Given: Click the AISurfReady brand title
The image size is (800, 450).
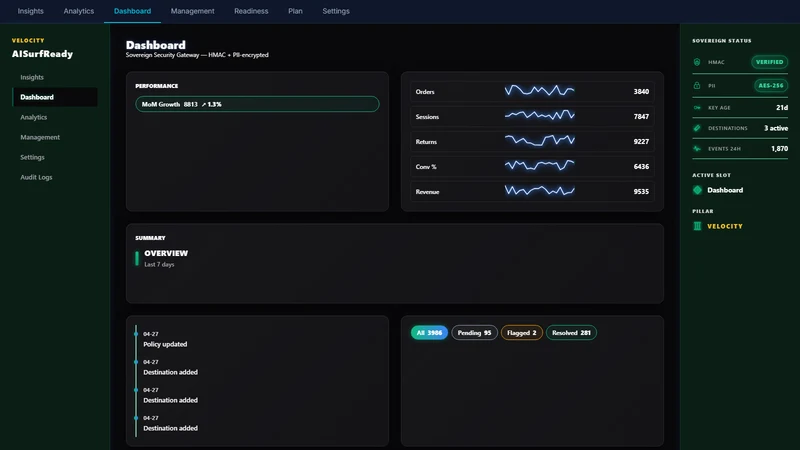Looking at the screenshot, I should (42, 54).
